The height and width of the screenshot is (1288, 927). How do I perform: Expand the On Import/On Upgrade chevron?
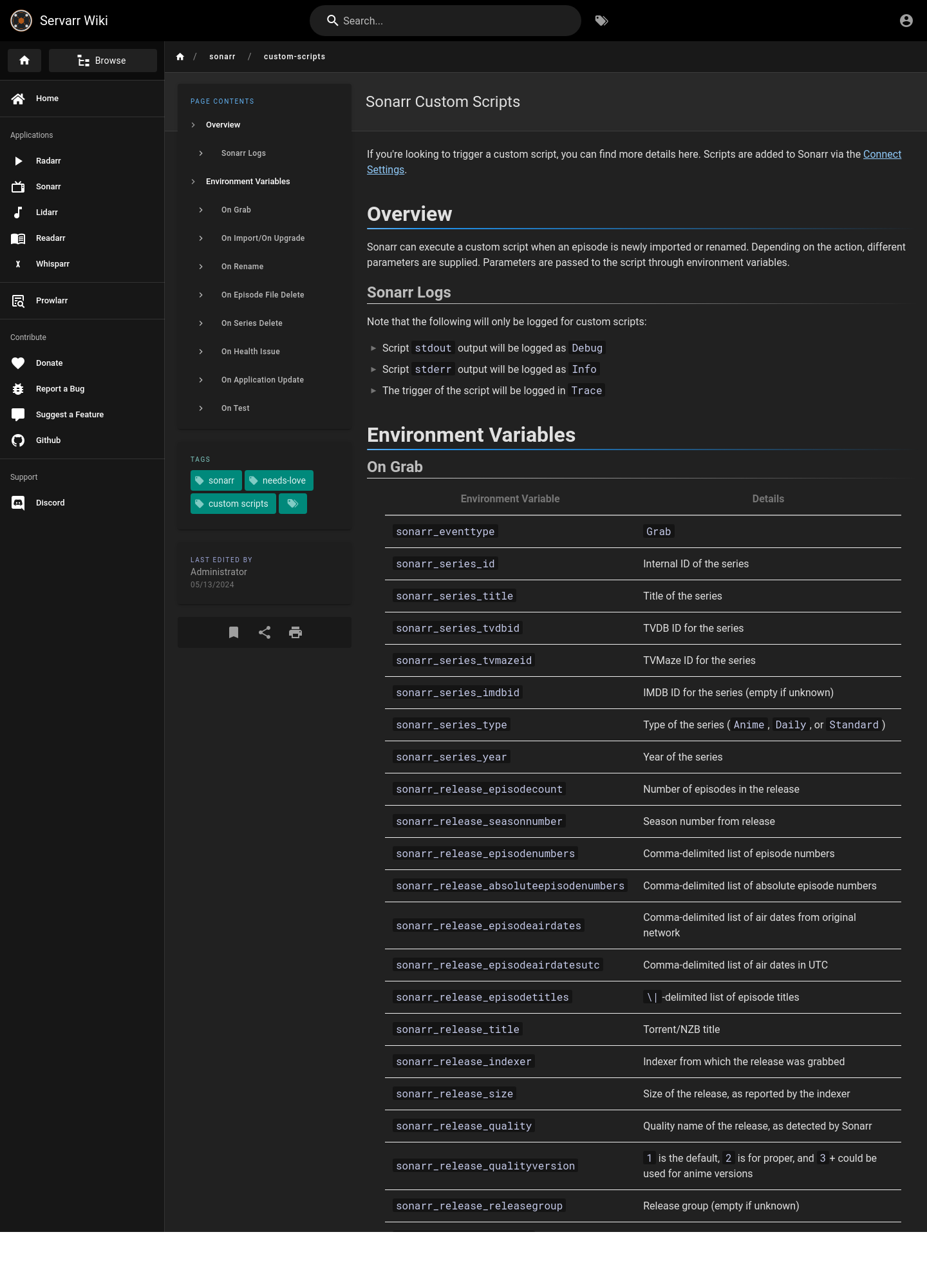click(201, 238)
